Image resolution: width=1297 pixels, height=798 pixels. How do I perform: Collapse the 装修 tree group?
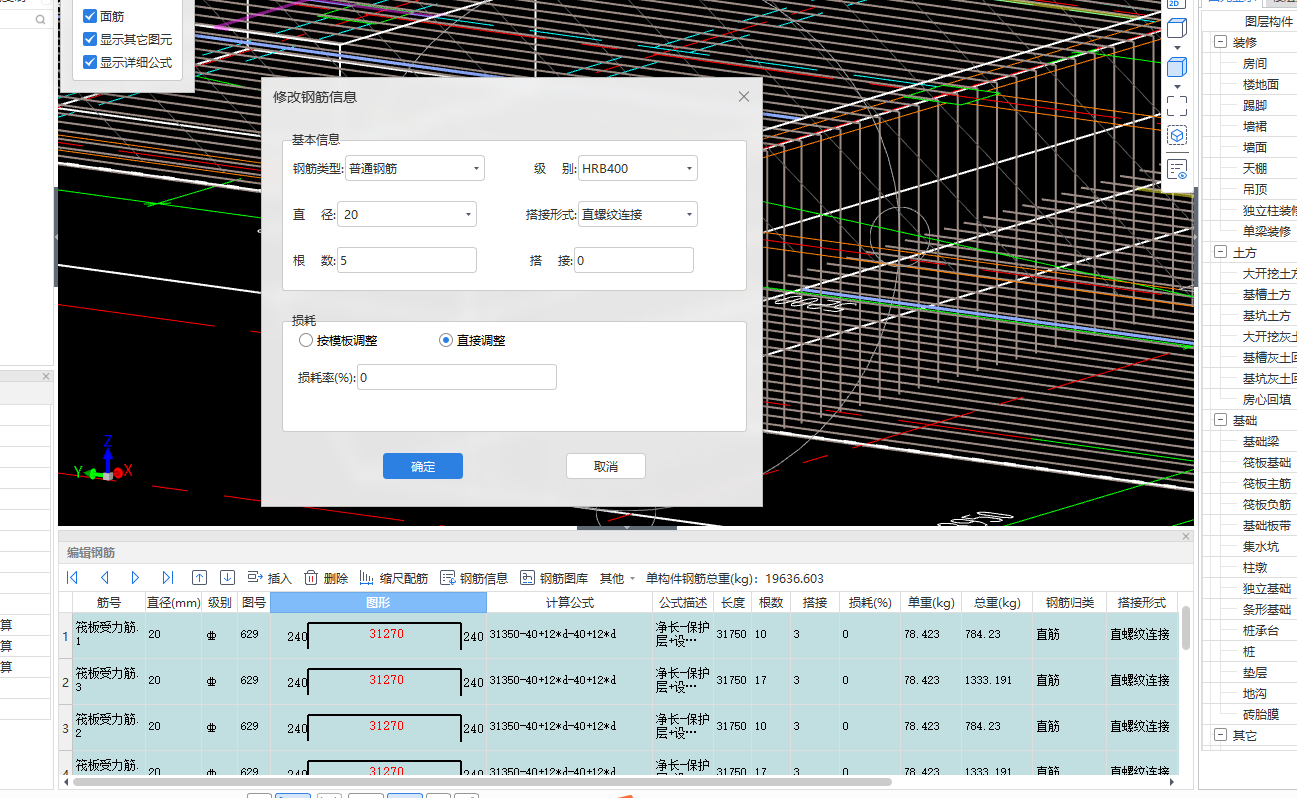coord(1220,42)
